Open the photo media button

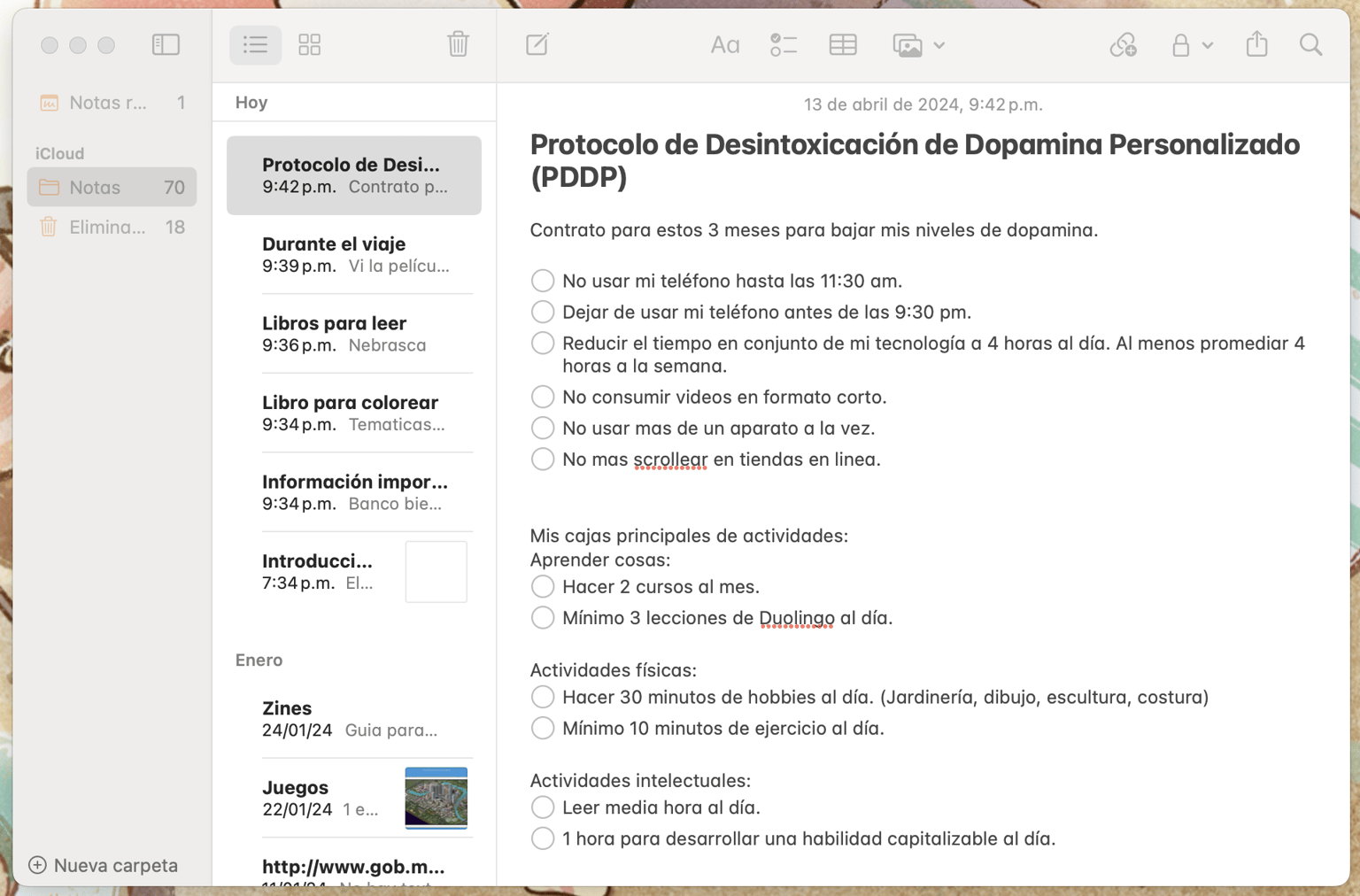[908, 45]
